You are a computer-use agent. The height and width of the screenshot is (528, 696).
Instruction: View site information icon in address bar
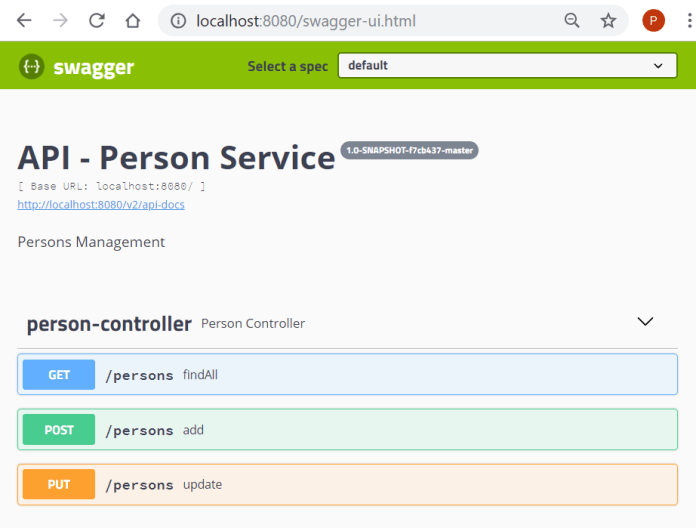click(178, 21)
